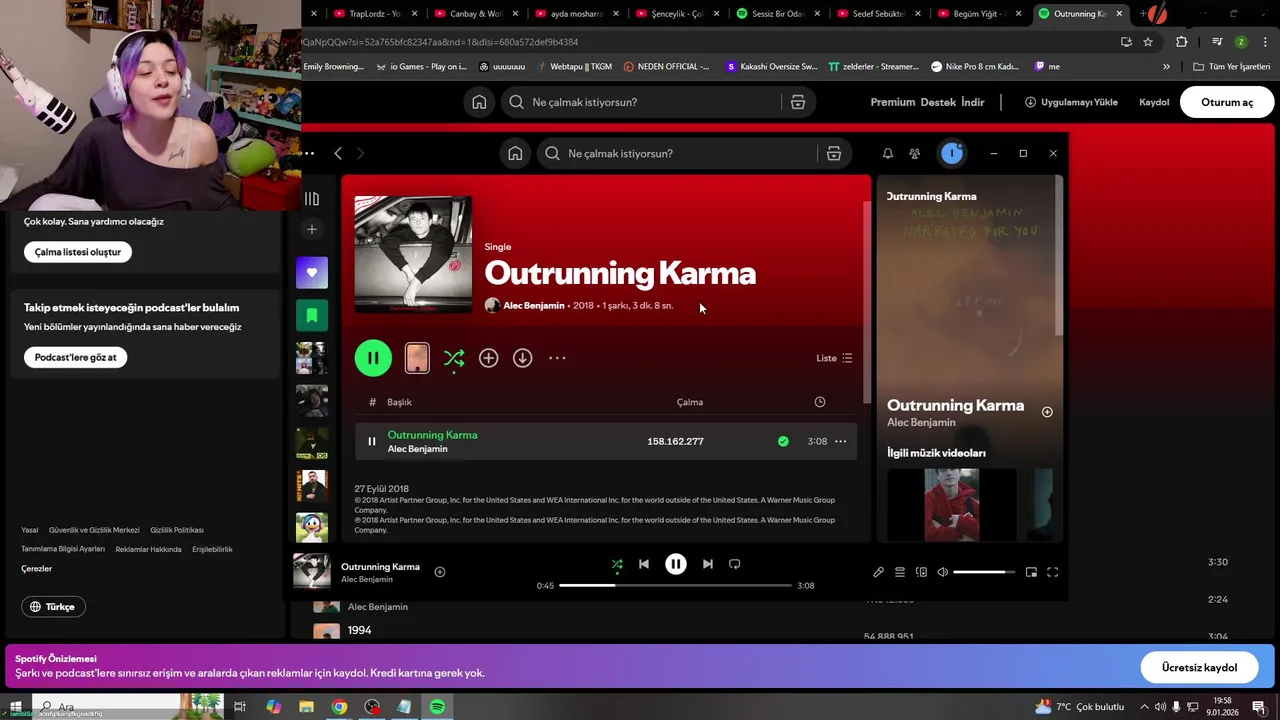The image size is (1280, 720).
Task: Click Uygulamayı Yükle in the web header
Action: (1071, 102)
